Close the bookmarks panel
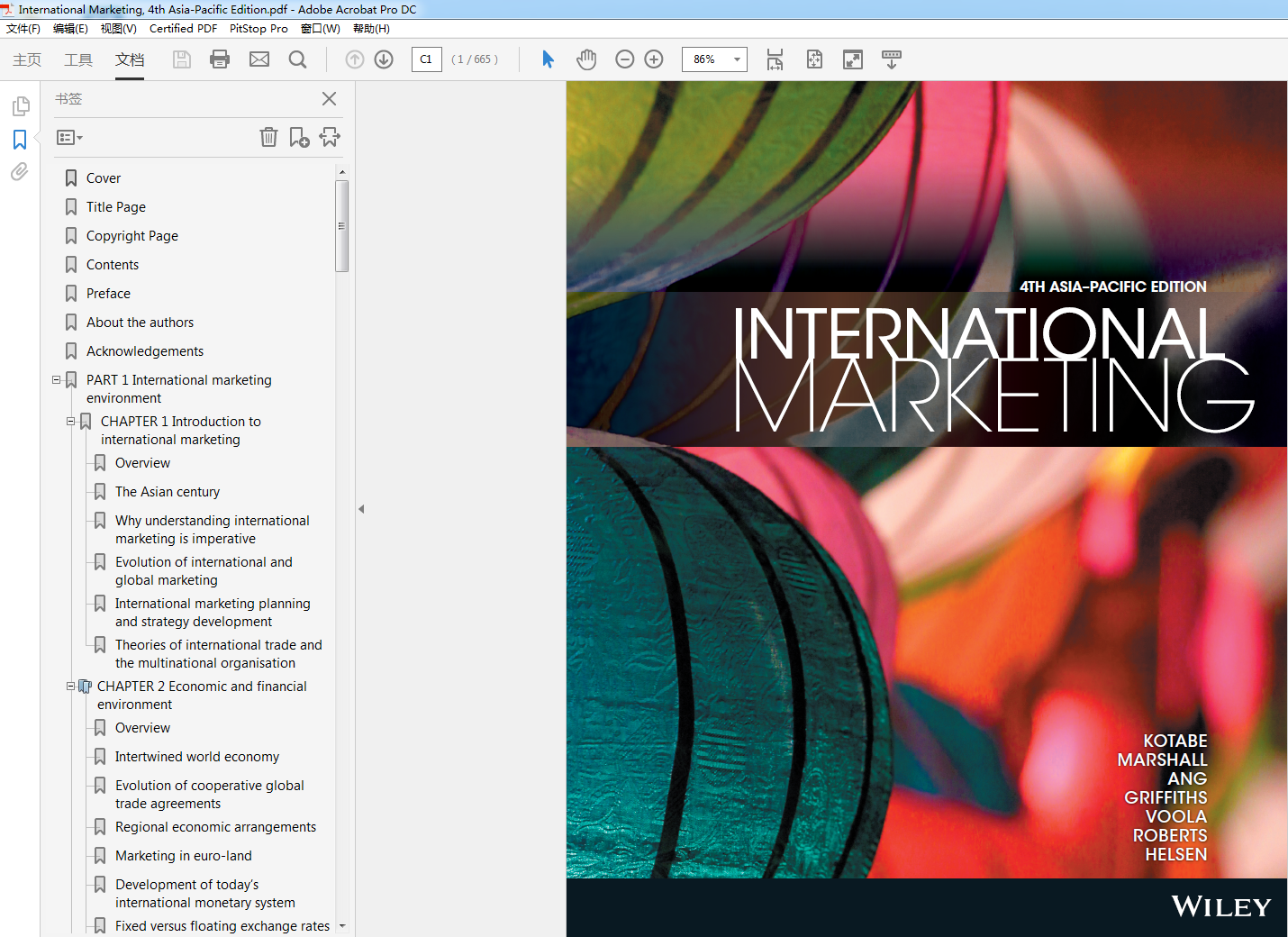This screenshot has height=937, width=1288. pos(329,99)
